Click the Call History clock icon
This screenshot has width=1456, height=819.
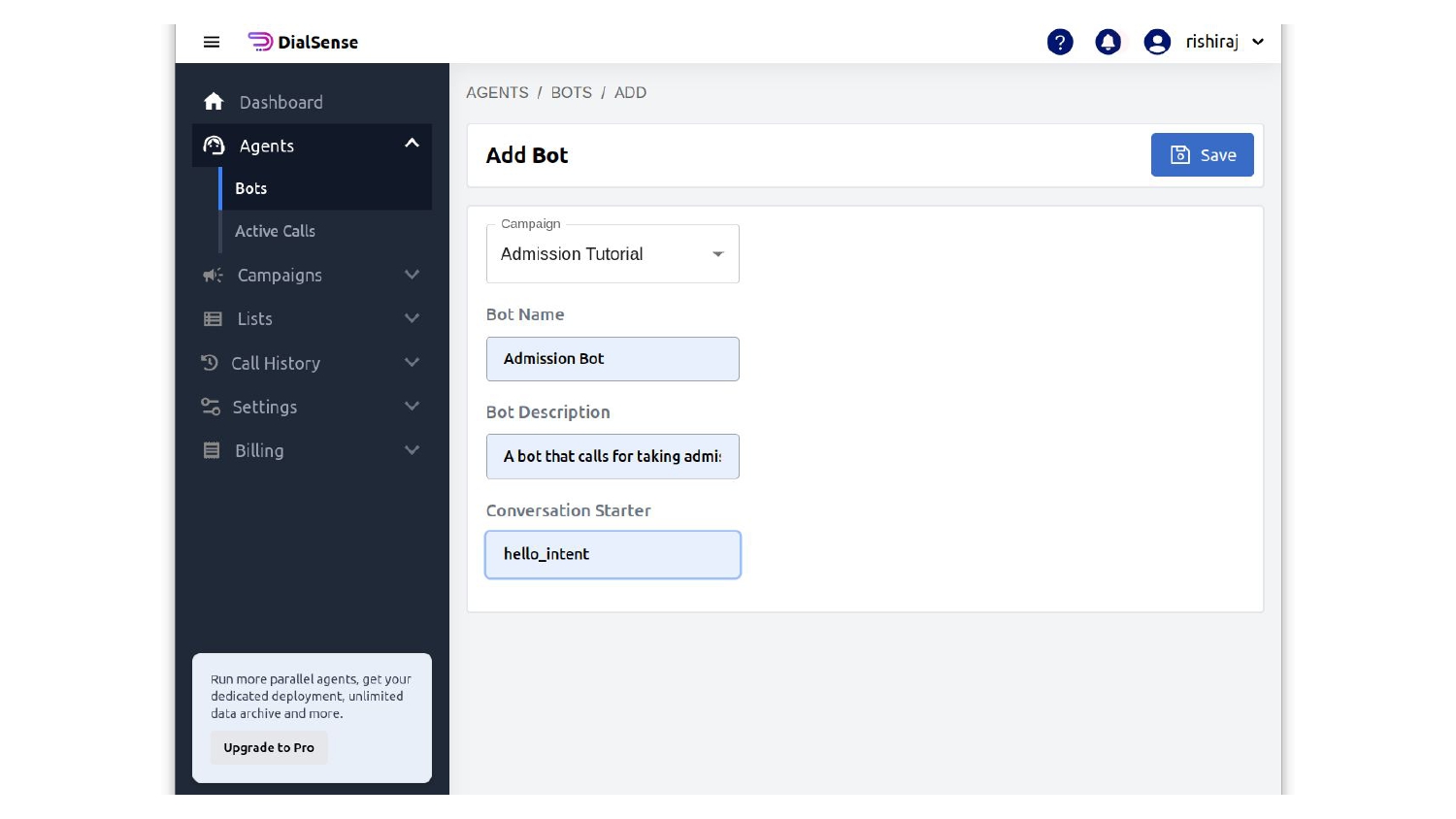coord(210,363)
